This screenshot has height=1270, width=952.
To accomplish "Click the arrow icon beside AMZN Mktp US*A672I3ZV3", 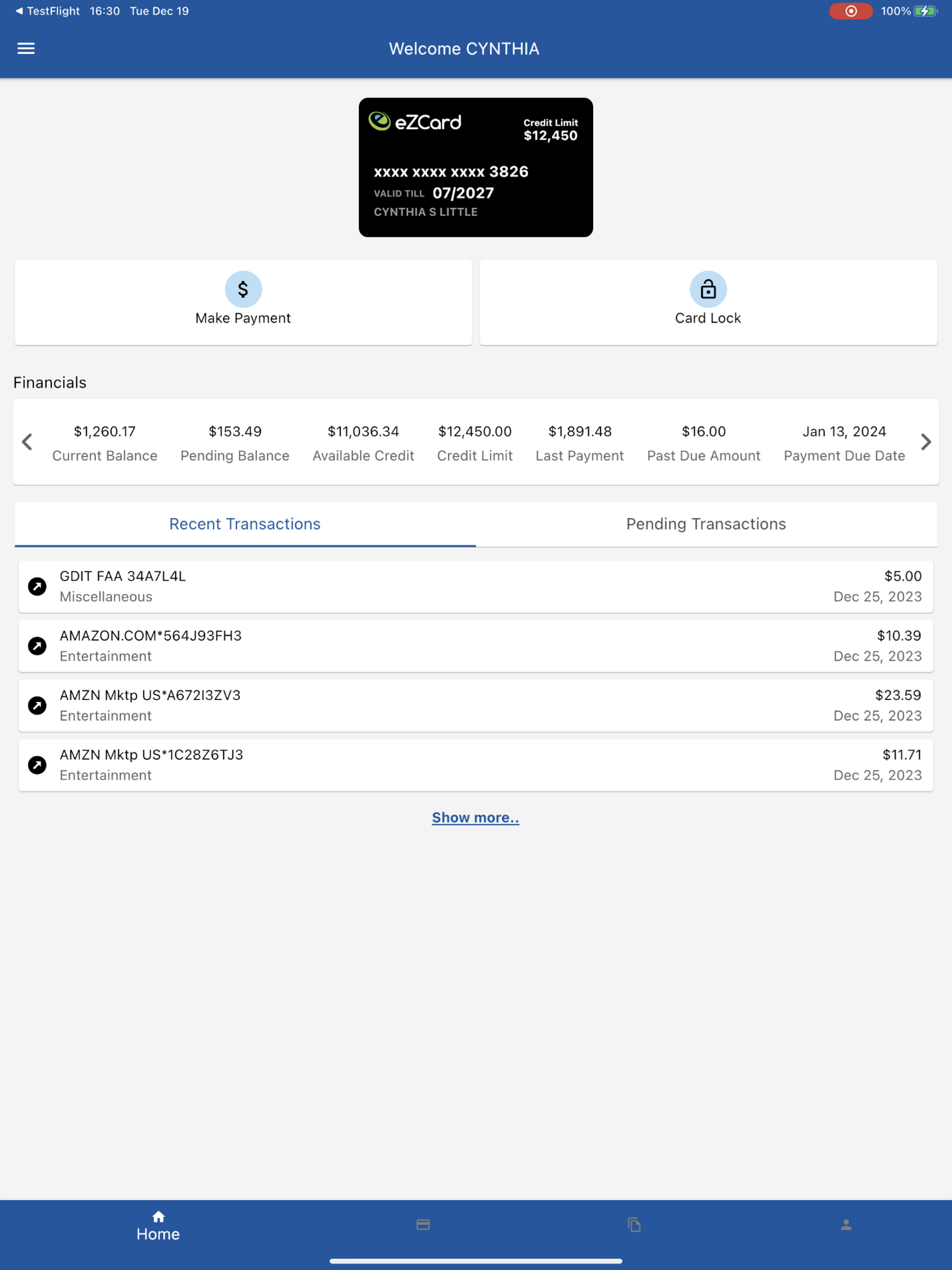I will pos(37,705).
